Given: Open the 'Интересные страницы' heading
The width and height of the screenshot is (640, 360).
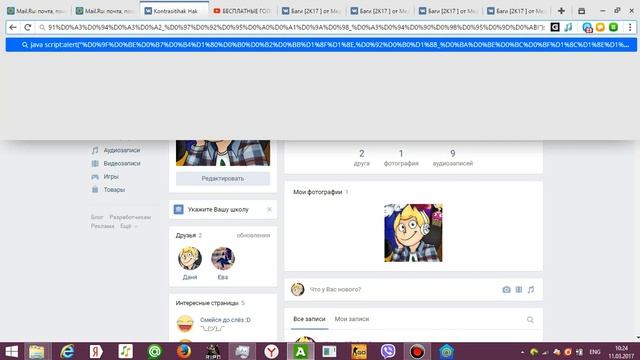Looking at the screenshot, I should pyautogui.click(x=207, y=303).
